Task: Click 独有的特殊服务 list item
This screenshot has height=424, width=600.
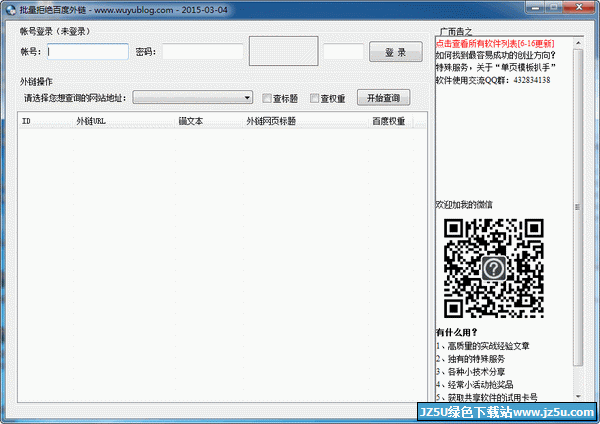Action: 471,359
